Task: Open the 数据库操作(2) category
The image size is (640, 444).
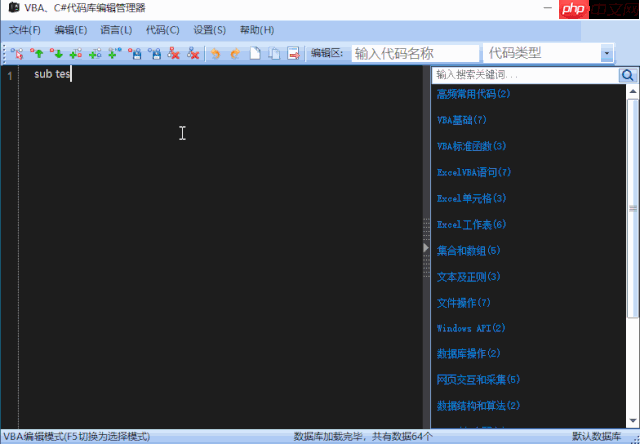Action: (x=469, y=353)
